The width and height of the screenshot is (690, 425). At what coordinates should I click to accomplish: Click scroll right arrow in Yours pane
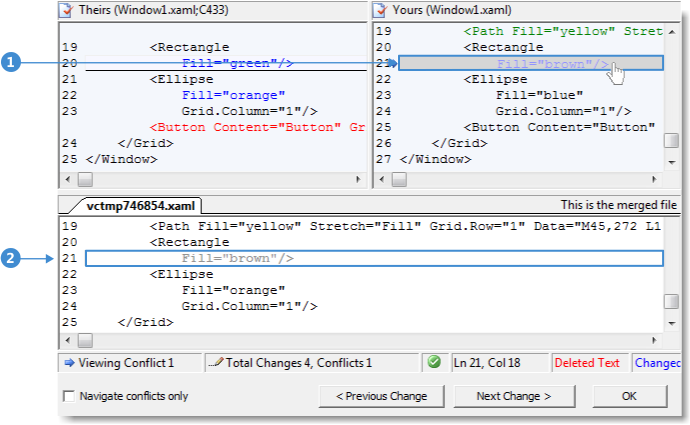click(654, 179)
